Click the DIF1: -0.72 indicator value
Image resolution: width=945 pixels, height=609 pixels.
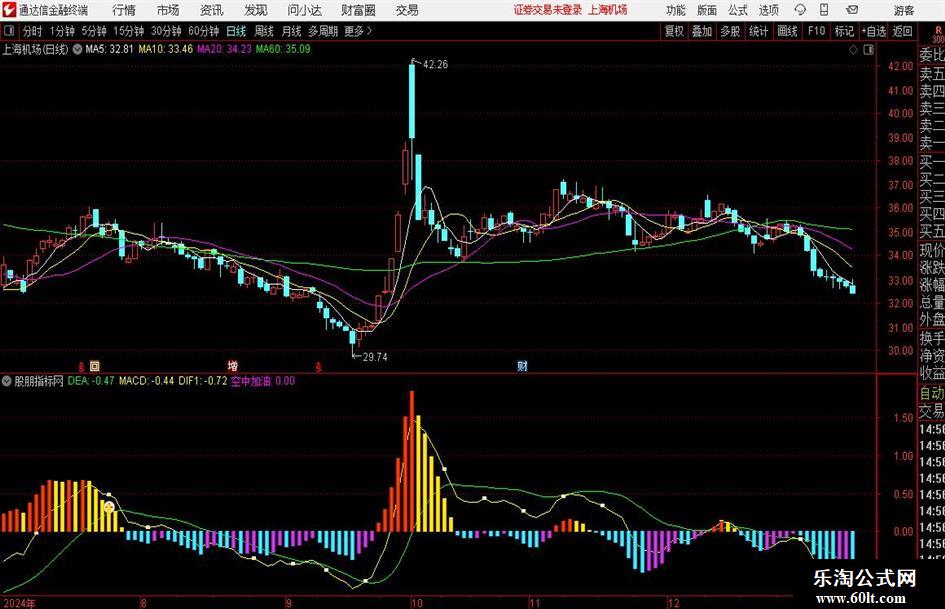click(x=203, y=381)
